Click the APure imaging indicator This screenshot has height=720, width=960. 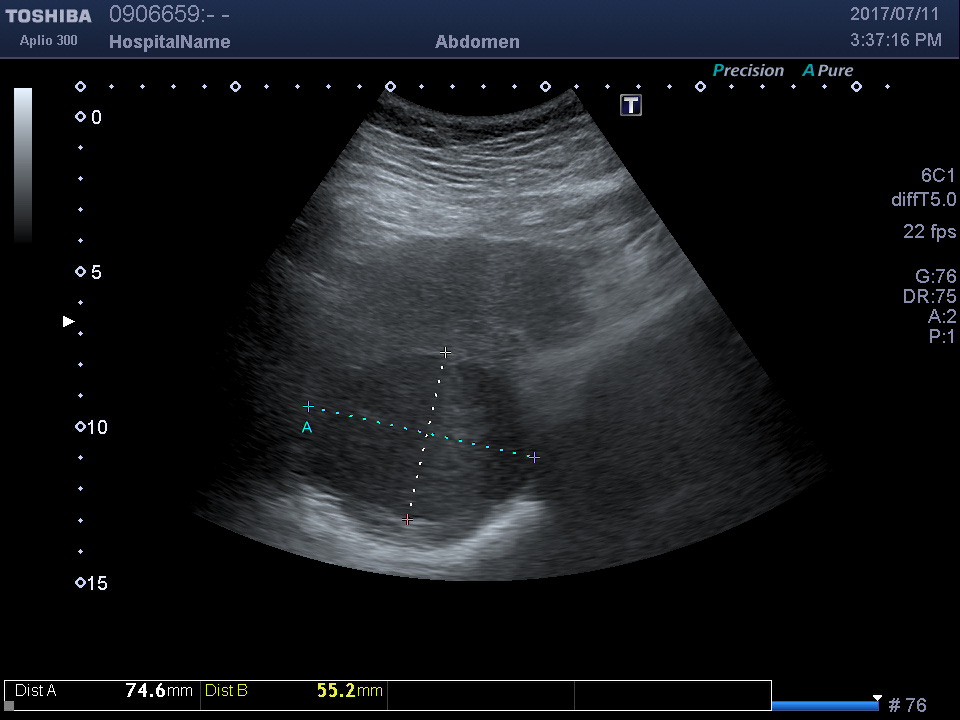[x=827, y=70]
